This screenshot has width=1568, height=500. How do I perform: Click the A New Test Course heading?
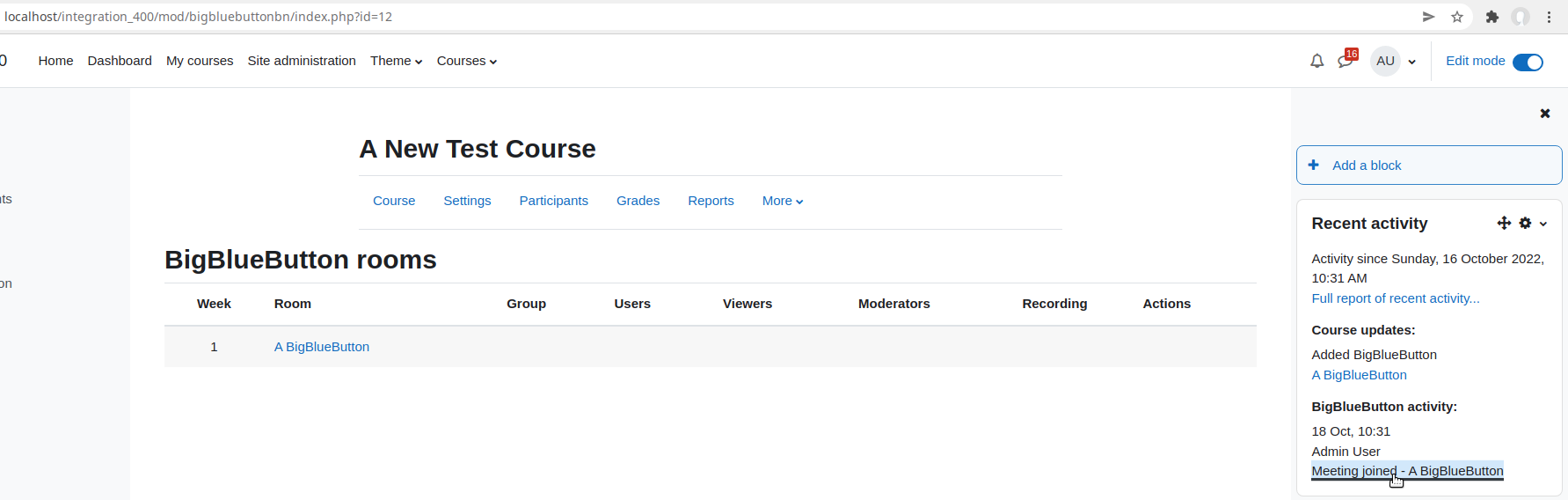(x=478, y=149)
